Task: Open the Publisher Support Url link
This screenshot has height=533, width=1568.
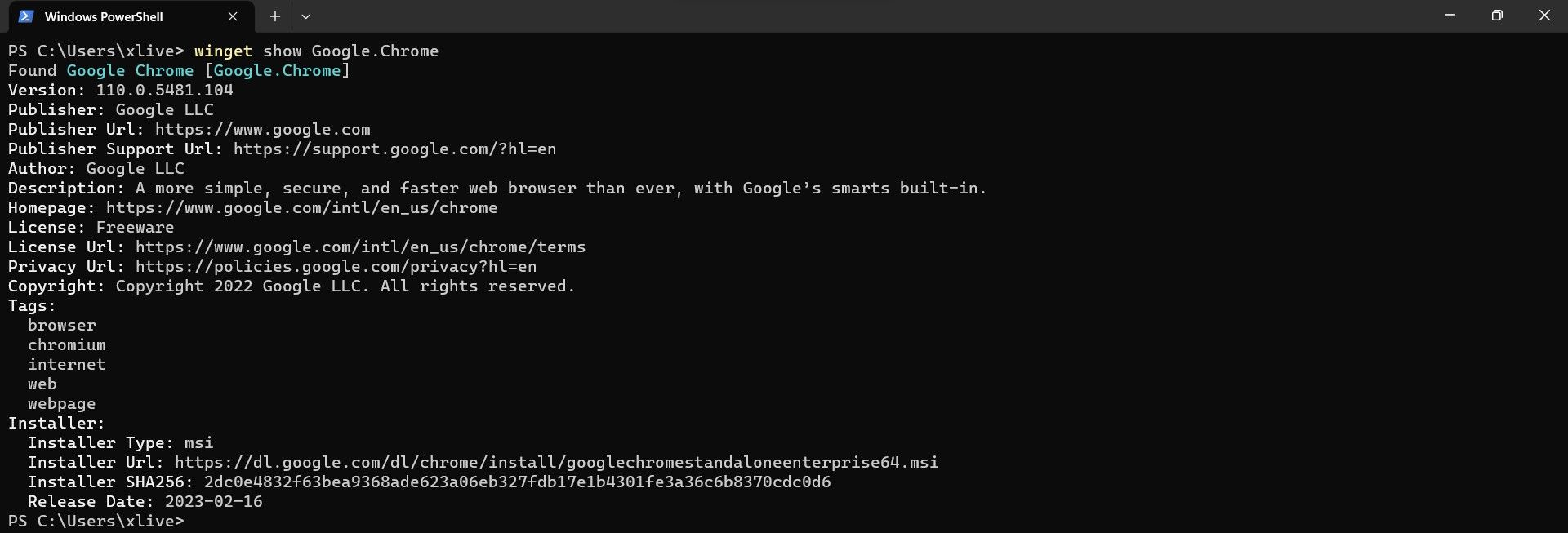Action: click(x=394, y=149)
